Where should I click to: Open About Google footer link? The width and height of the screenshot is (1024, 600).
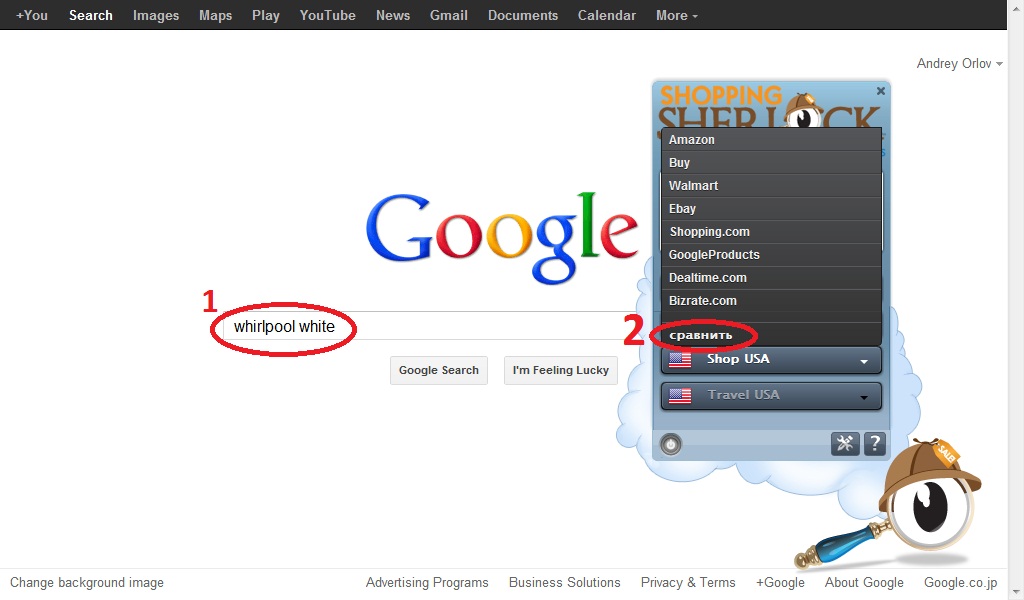coord(864,582)
